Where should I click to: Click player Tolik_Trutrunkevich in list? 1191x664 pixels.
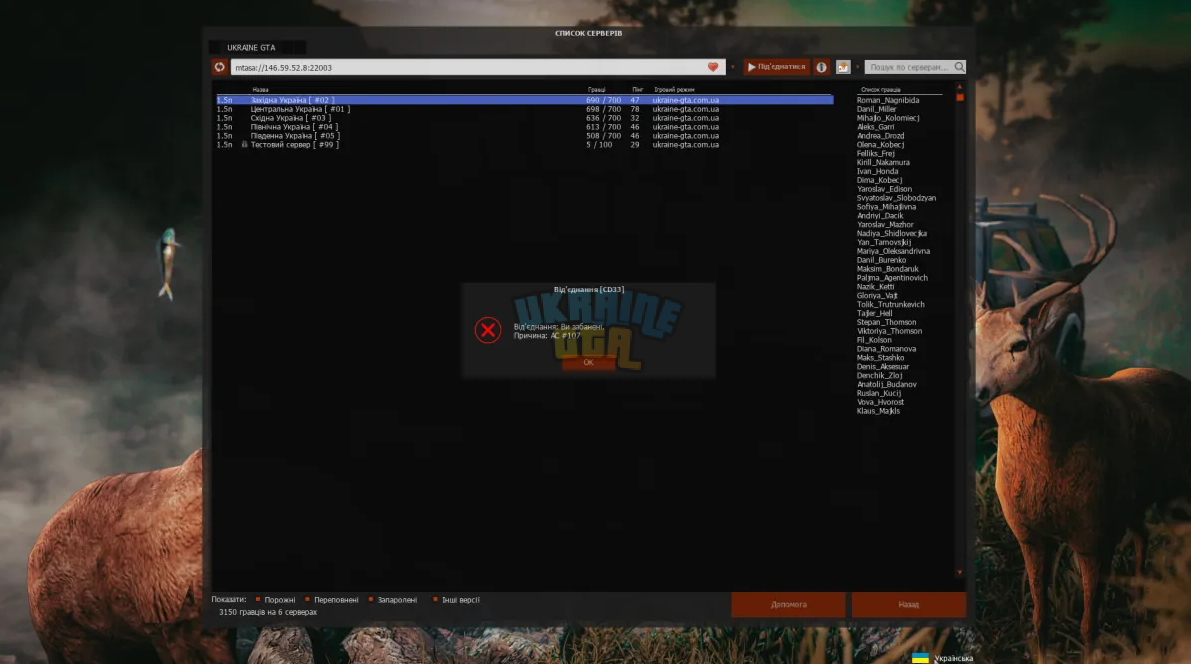pos(891,304)
